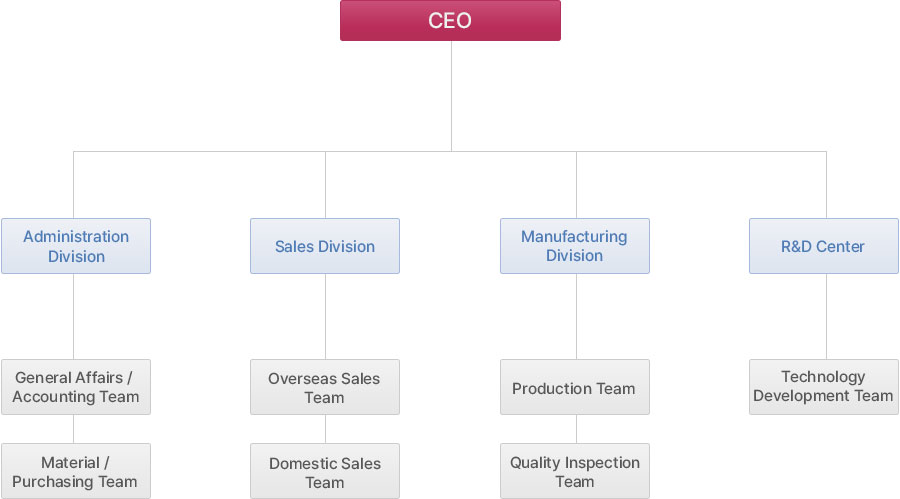Click the vertical connector line below CEO
This screenshot has width=900, height=499.
pos(451,95)
